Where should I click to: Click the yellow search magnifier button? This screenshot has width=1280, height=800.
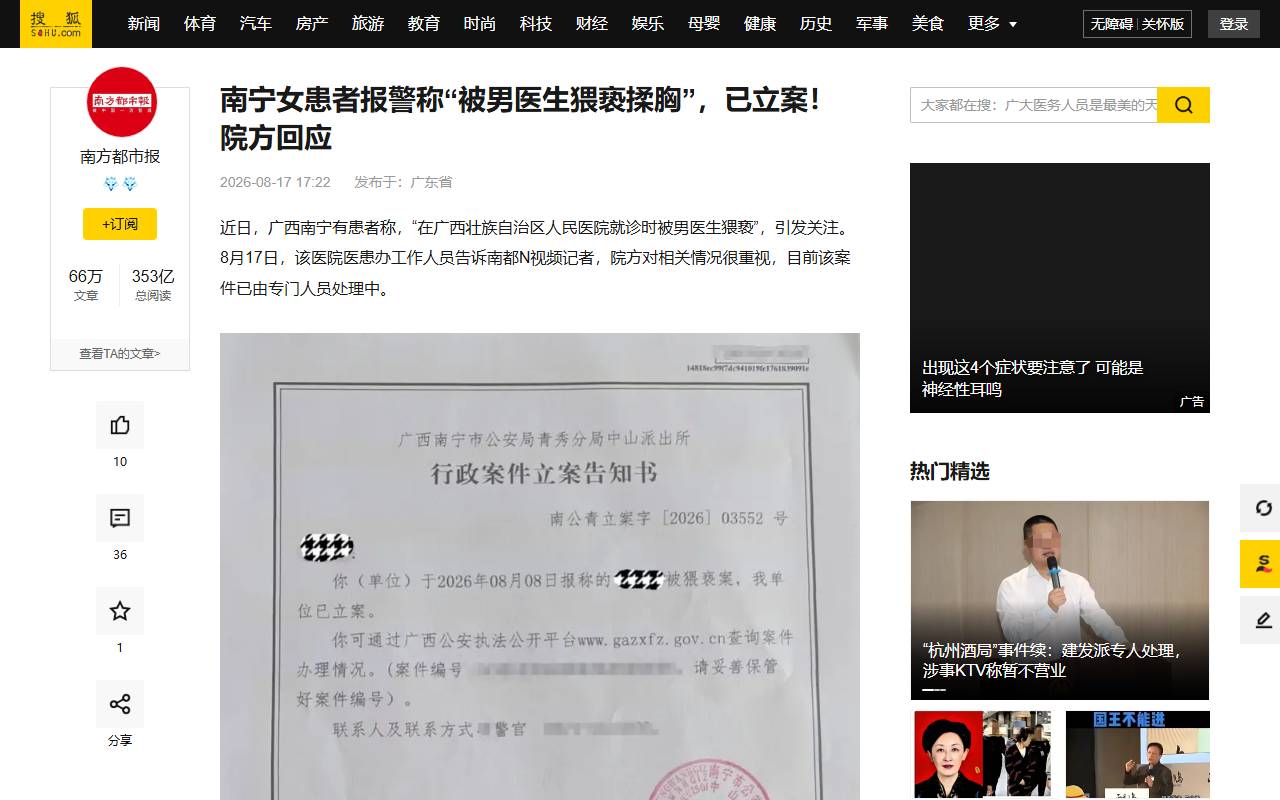(1183, 105)
